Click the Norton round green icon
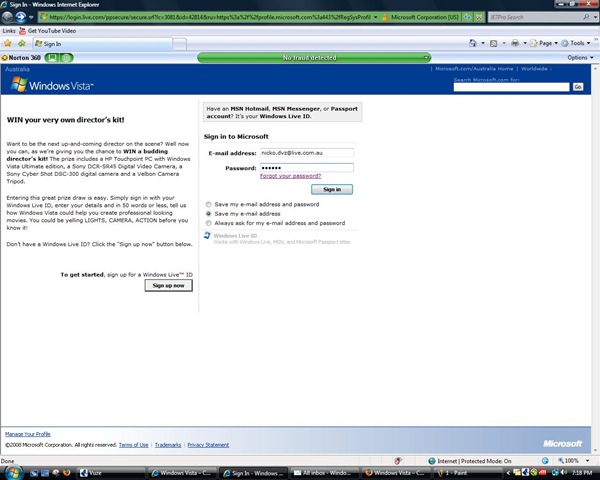The width and height of the screenshot is (600, 480). [67, 58]
